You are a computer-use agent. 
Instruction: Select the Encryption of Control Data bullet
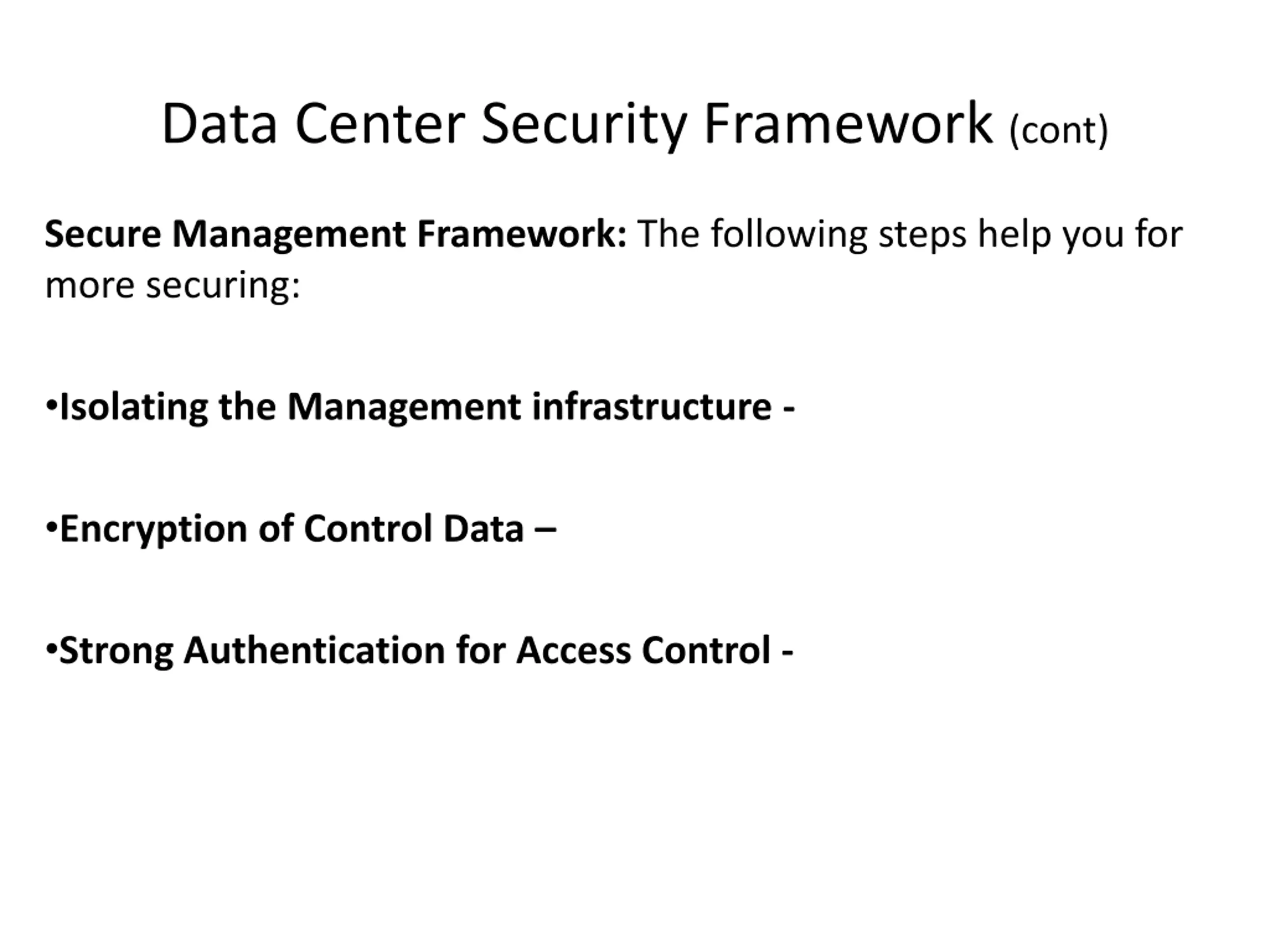301,529
